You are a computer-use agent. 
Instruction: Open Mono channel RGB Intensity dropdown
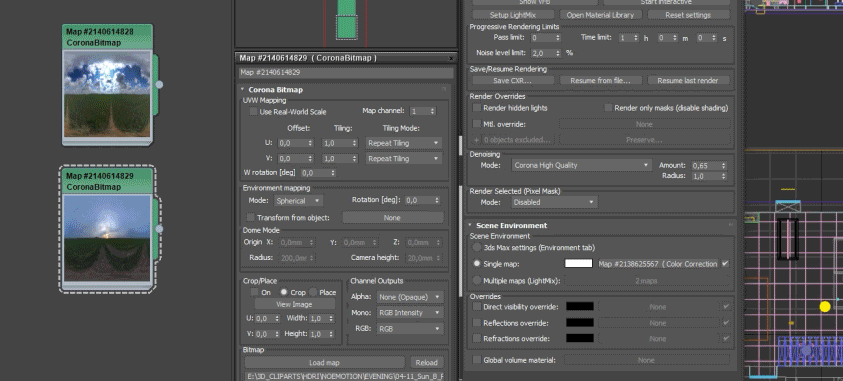pos(409,313)
